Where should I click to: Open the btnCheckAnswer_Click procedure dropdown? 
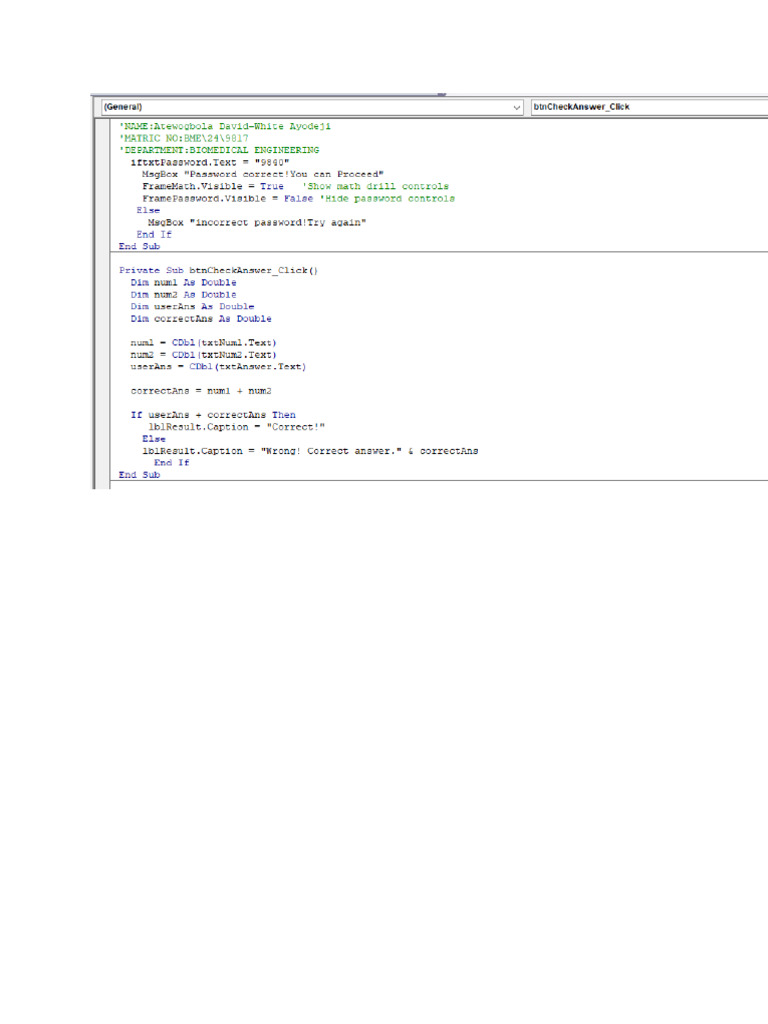(649, 107)
